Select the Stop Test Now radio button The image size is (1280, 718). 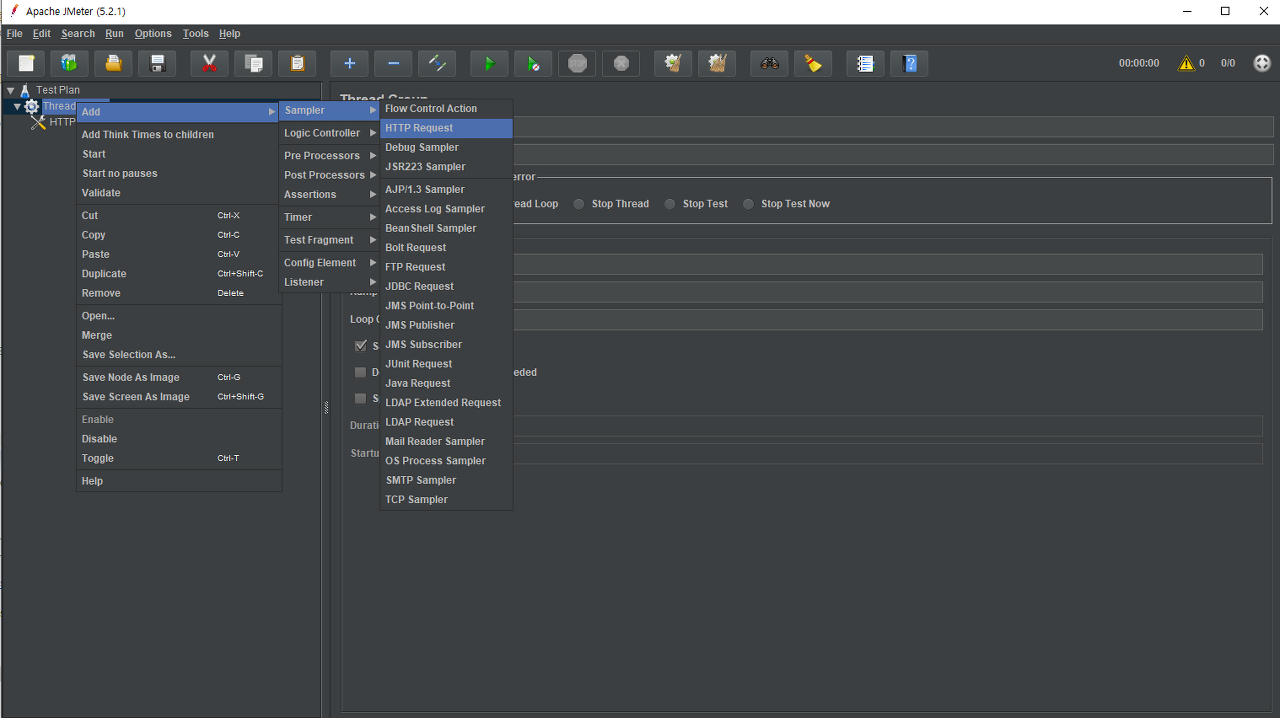coord(748,204)
